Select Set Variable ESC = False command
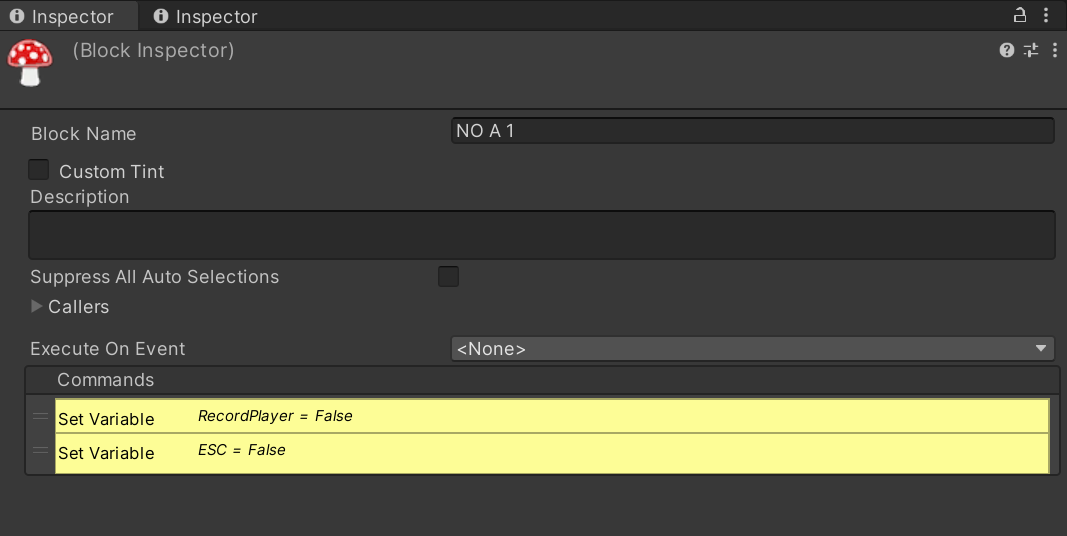1067x536 pixels. pyautogui.click(x=552, y=453)
